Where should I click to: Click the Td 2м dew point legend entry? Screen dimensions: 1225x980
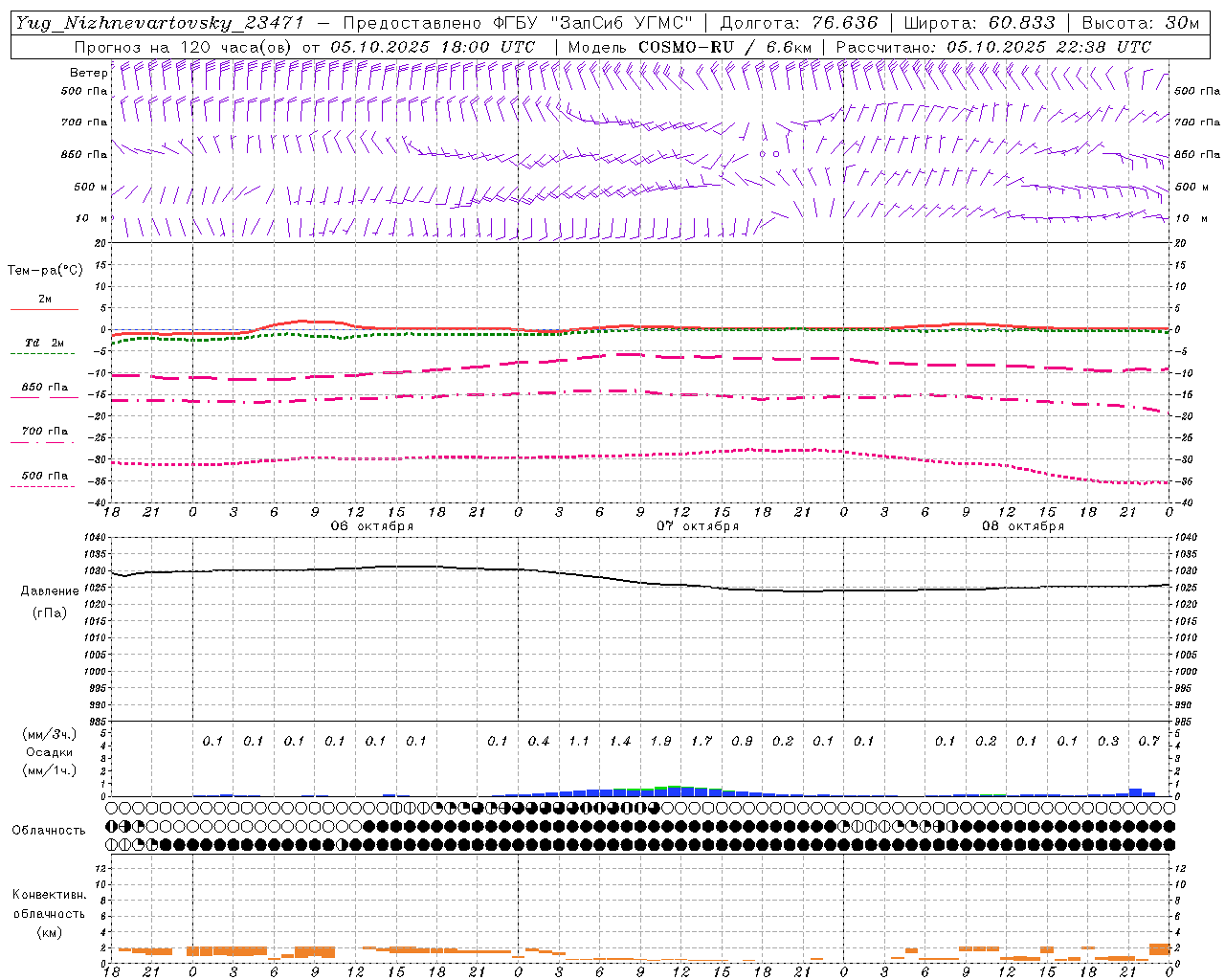pos(44,343)
